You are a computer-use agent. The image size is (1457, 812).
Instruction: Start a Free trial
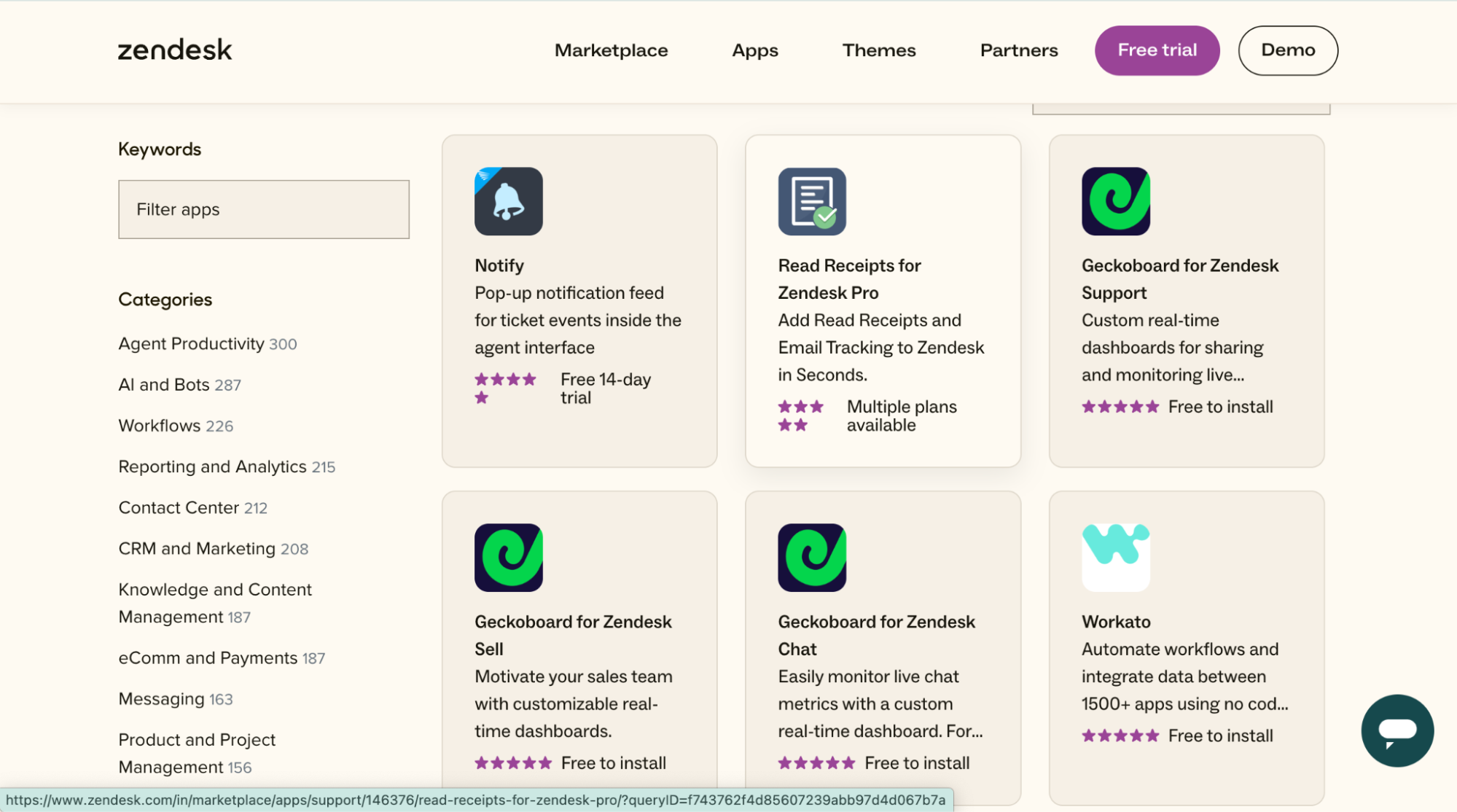[1157, 50]
